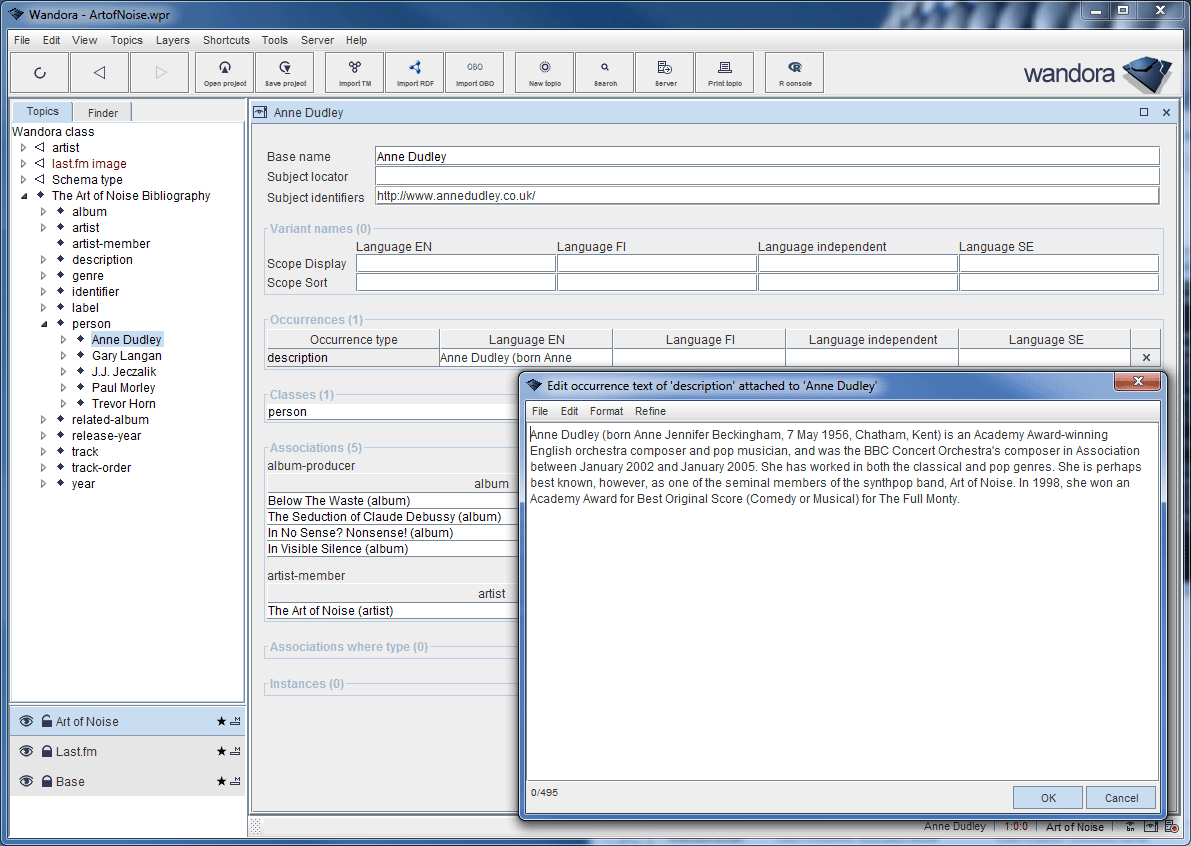Click the Import RDF toolbar icon
This screenshot has height=846, width=1191.
tap(414, 72)
